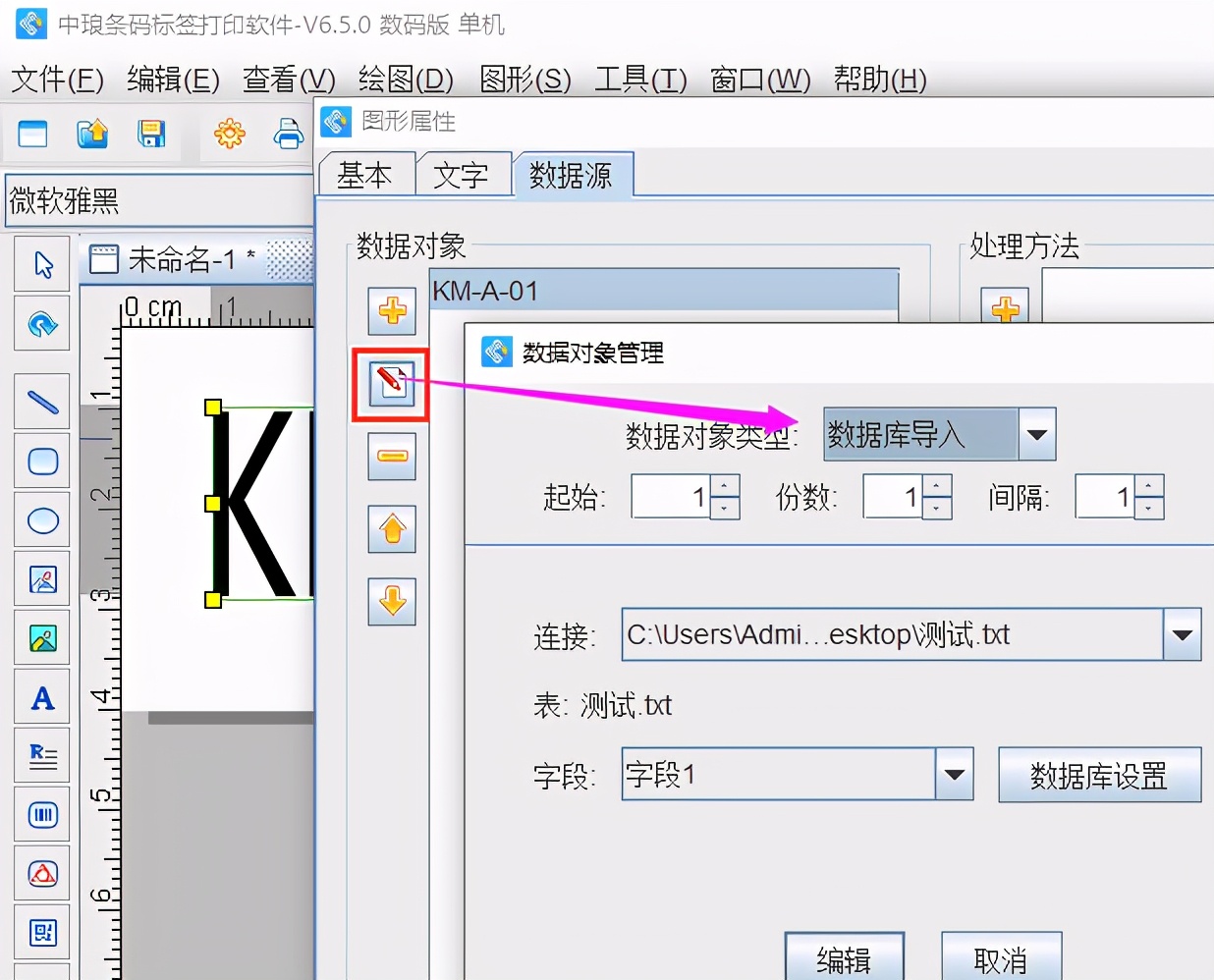Expand the 字段 dropdown
Screen dimensions: 1214x980
954,774
